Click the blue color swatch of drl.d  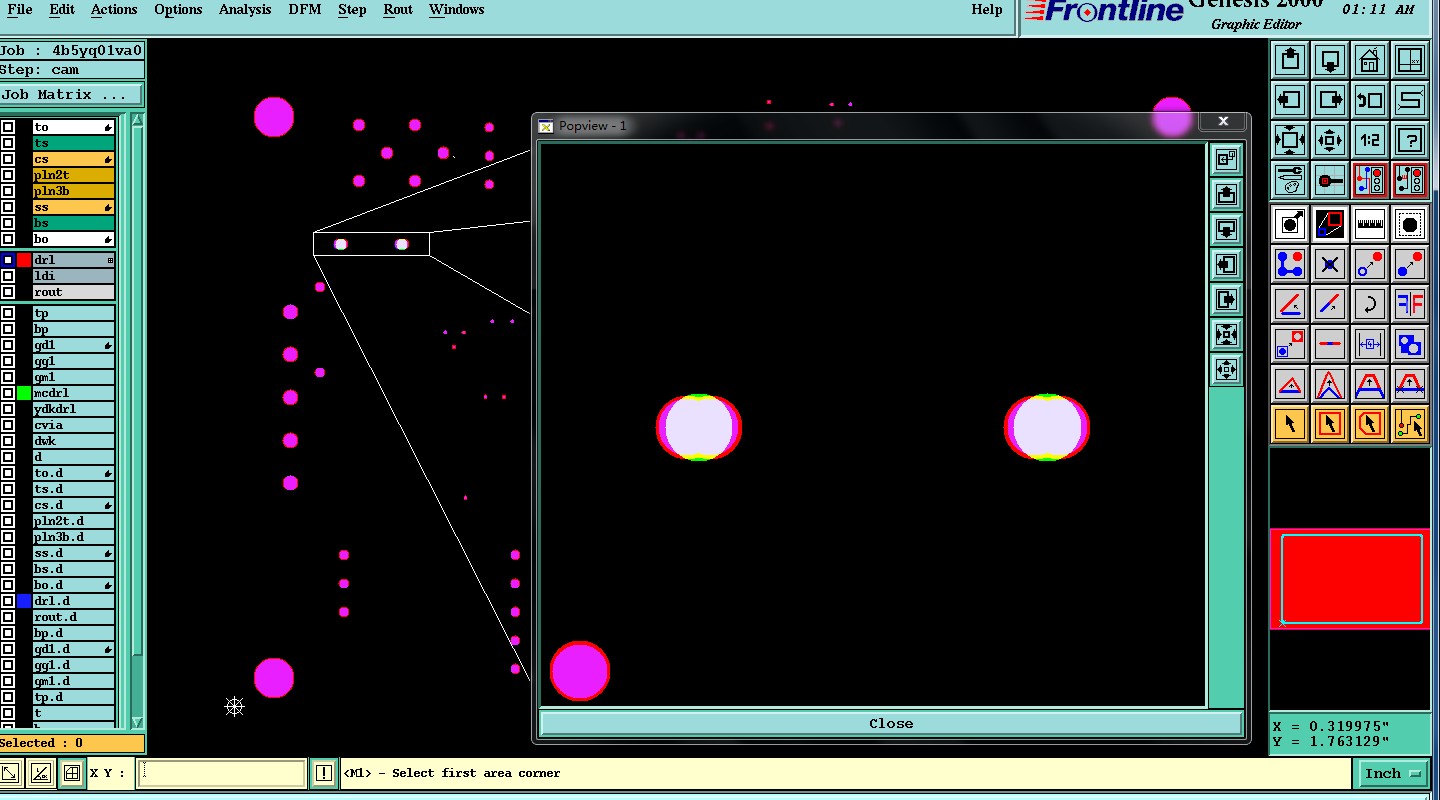(x=24, y=601)
